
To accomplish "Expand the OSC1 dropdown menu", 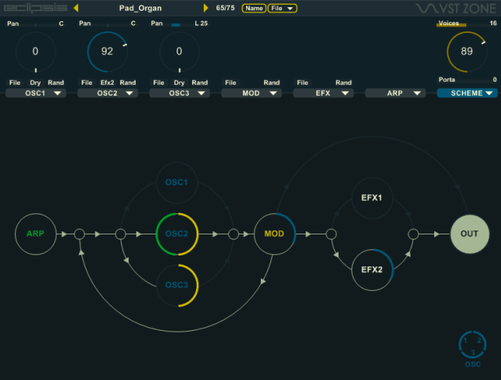I will point(36,93).
